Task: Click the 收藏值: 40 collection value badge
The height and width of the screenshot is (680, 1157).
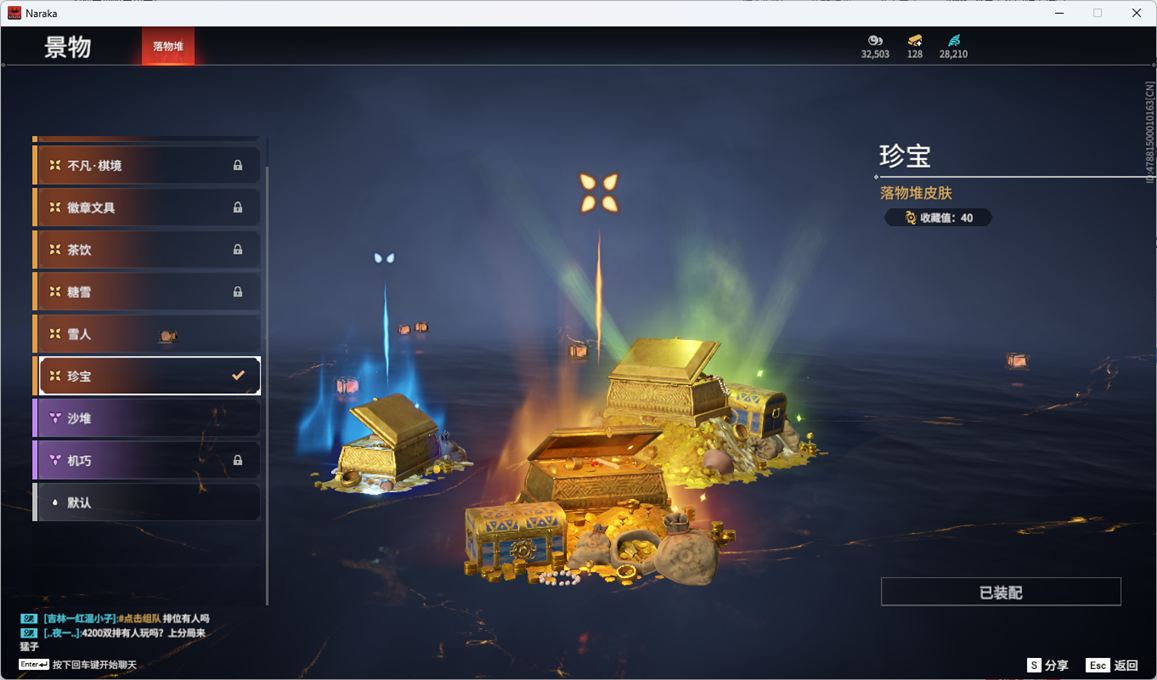Action: tap(938, 218)
